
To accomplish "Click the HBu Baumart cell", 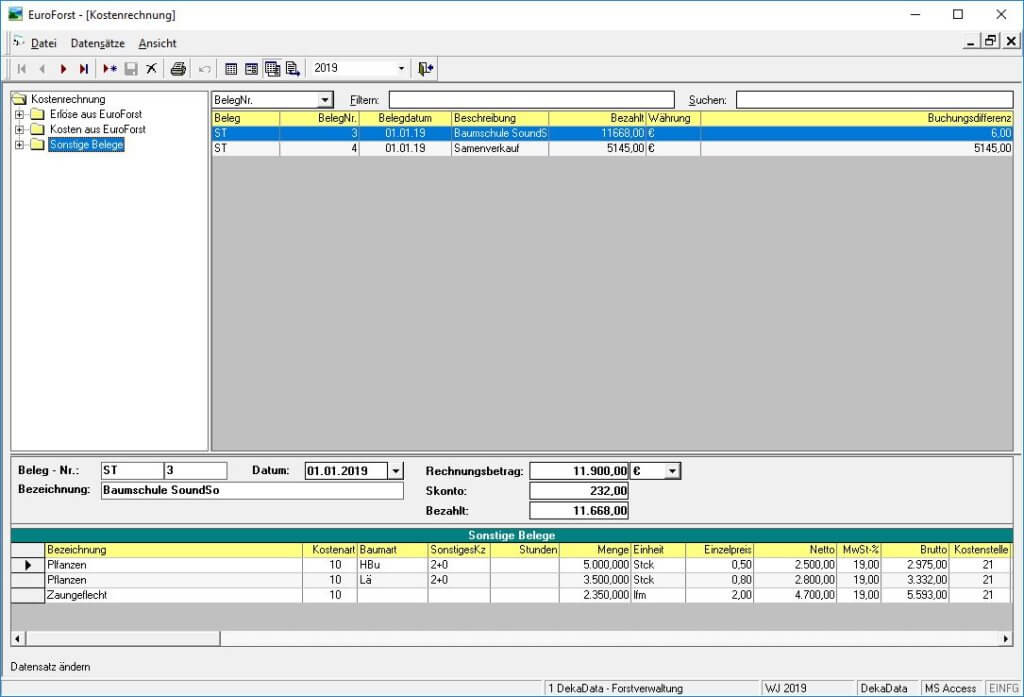I will coord(392,565).
